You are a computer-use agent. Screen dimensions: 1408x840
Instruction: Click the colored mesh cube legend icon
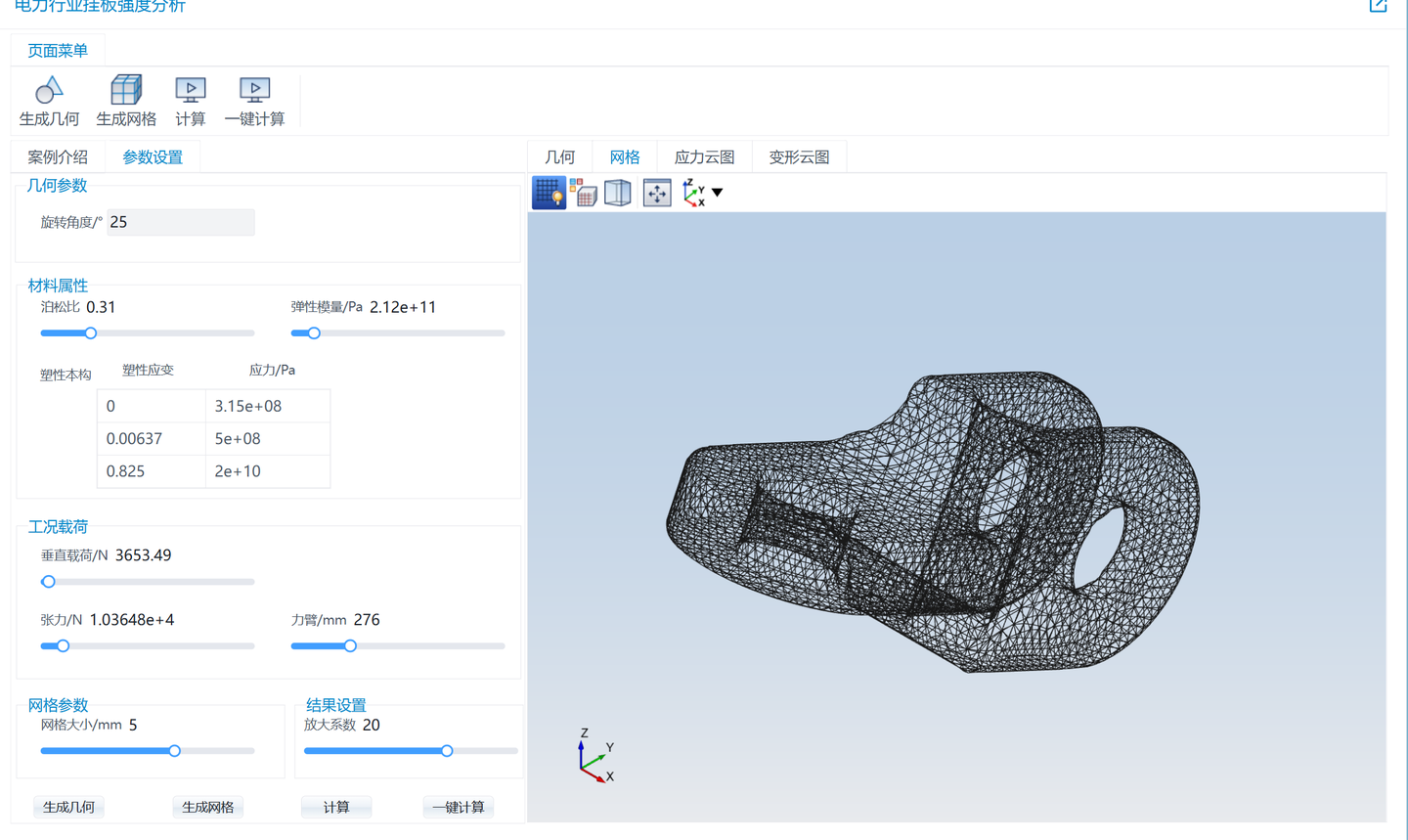click(584, 193)
